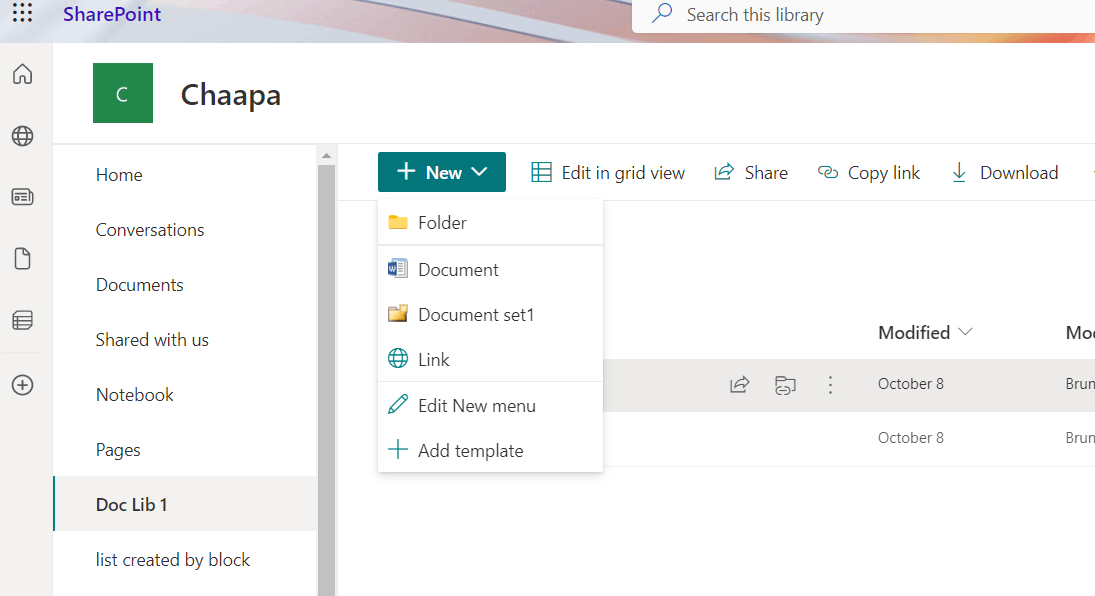Open the app launcher waffle icon
Screen dimensions: 1095x596
point(22,13)
